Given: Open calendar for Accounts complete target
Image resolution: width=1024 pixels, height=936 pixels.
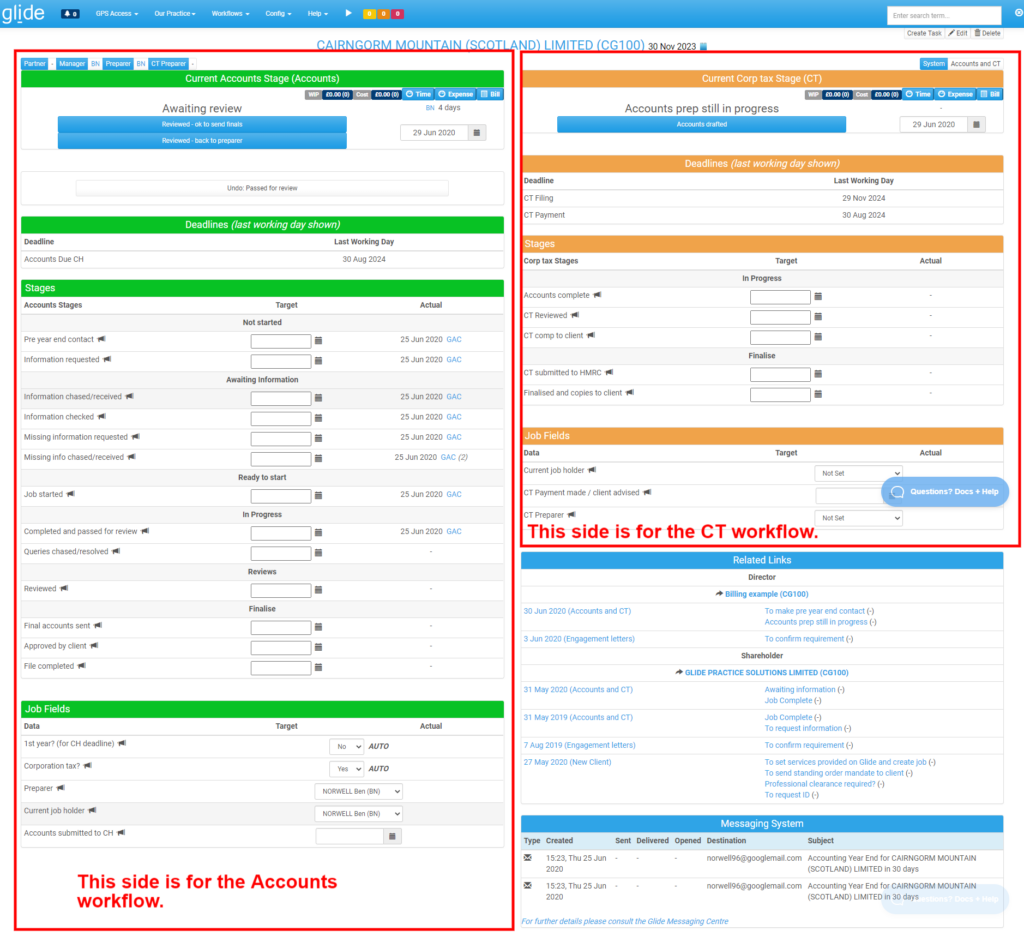Looking at the screenshot, I should click(818, 297).
